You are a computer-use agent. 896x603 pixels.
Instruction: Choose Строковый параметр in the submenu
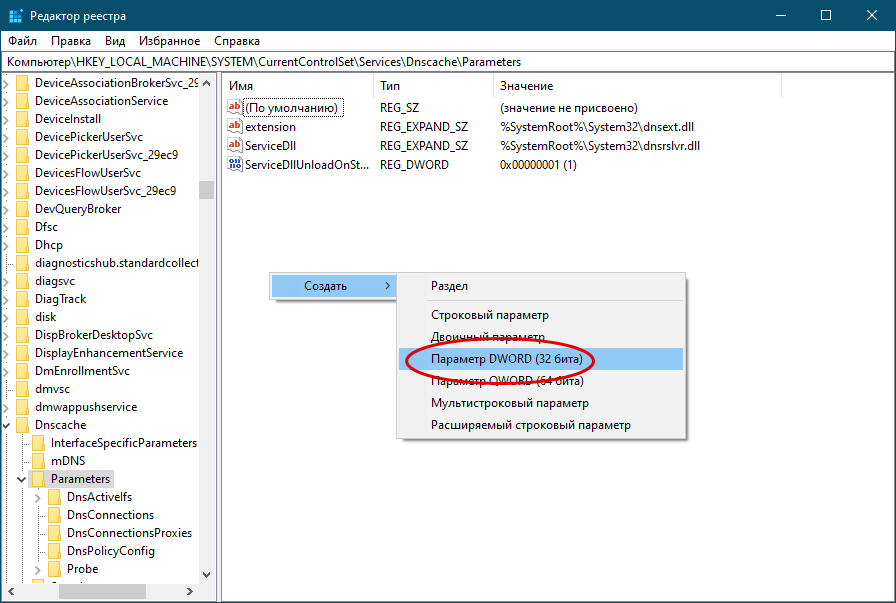point(541,315)
